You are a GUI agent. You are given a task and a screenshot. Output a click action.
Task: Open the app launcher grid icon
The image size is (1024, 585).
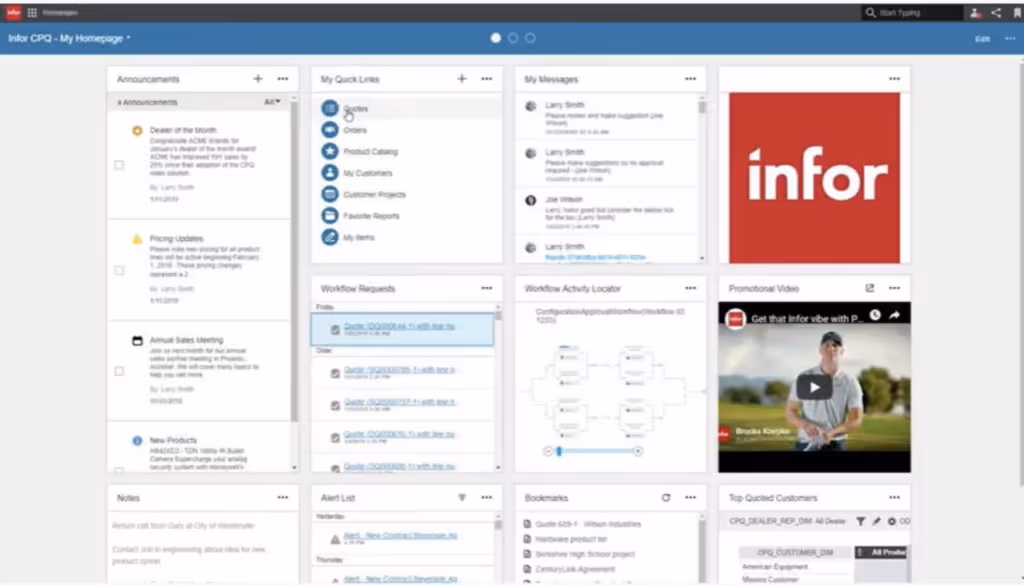point(32,12)
